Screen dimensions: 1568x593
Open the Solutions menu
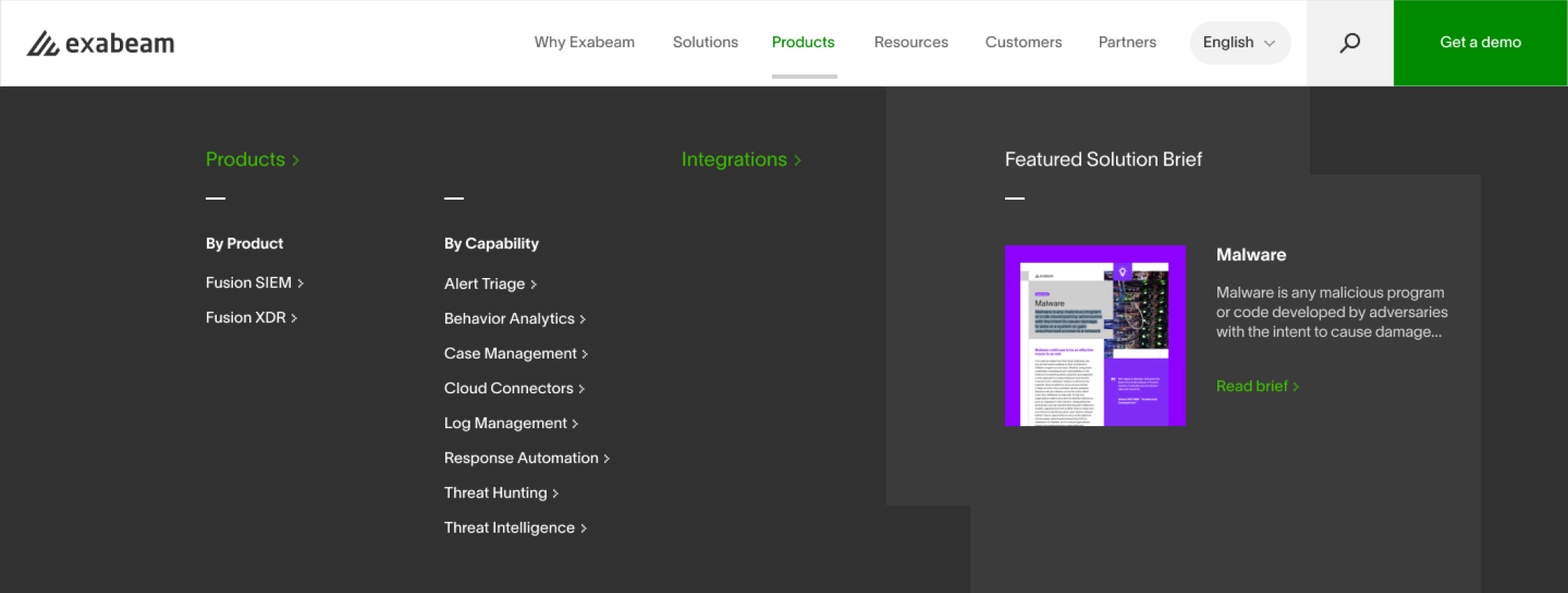pyautogui.click(x=706, y=42)
